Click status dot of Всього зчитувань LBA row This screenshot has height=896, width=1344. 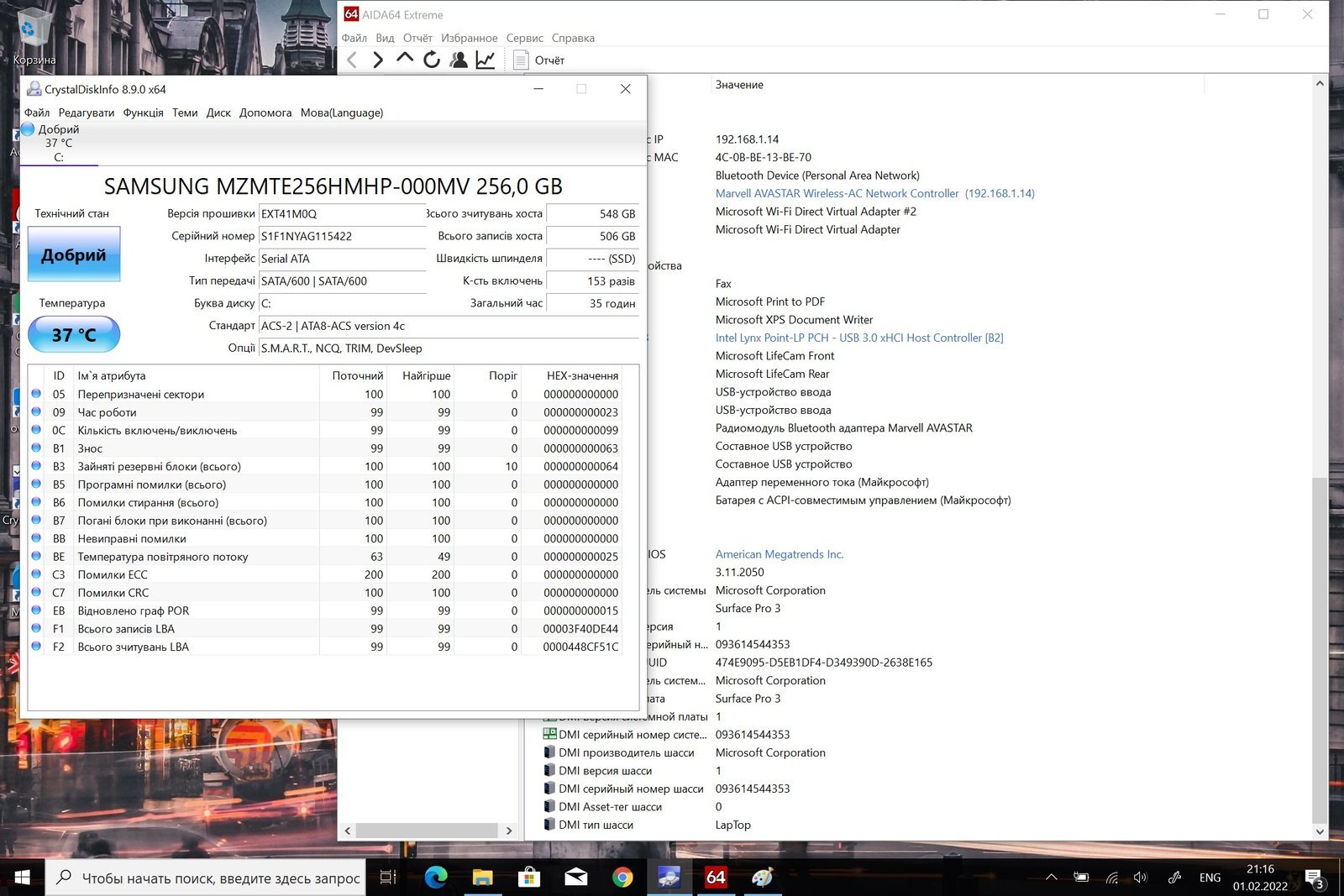coord(36,646)
